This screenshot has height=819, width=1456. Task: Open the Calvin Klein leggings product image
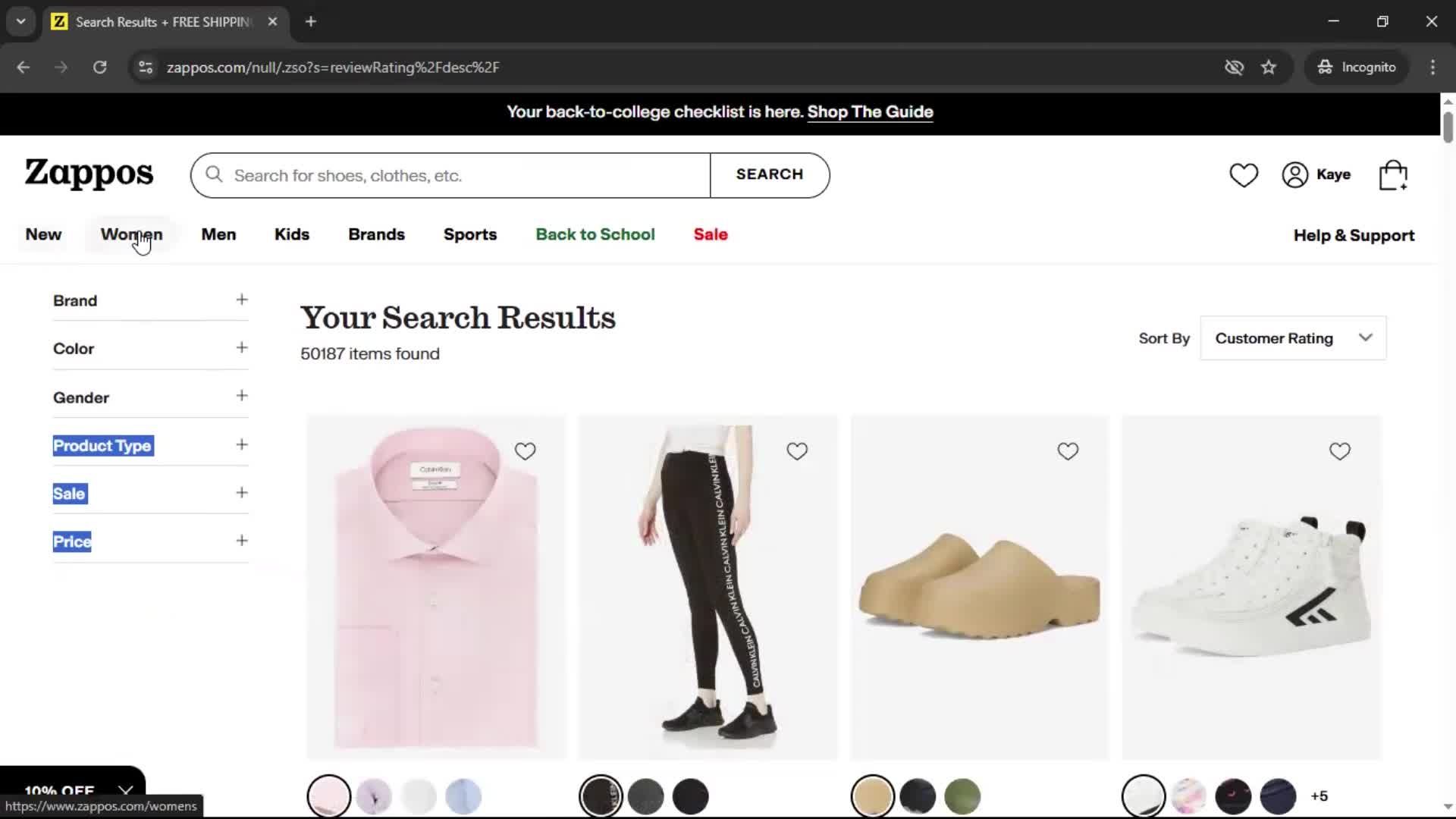pos(708,588)
